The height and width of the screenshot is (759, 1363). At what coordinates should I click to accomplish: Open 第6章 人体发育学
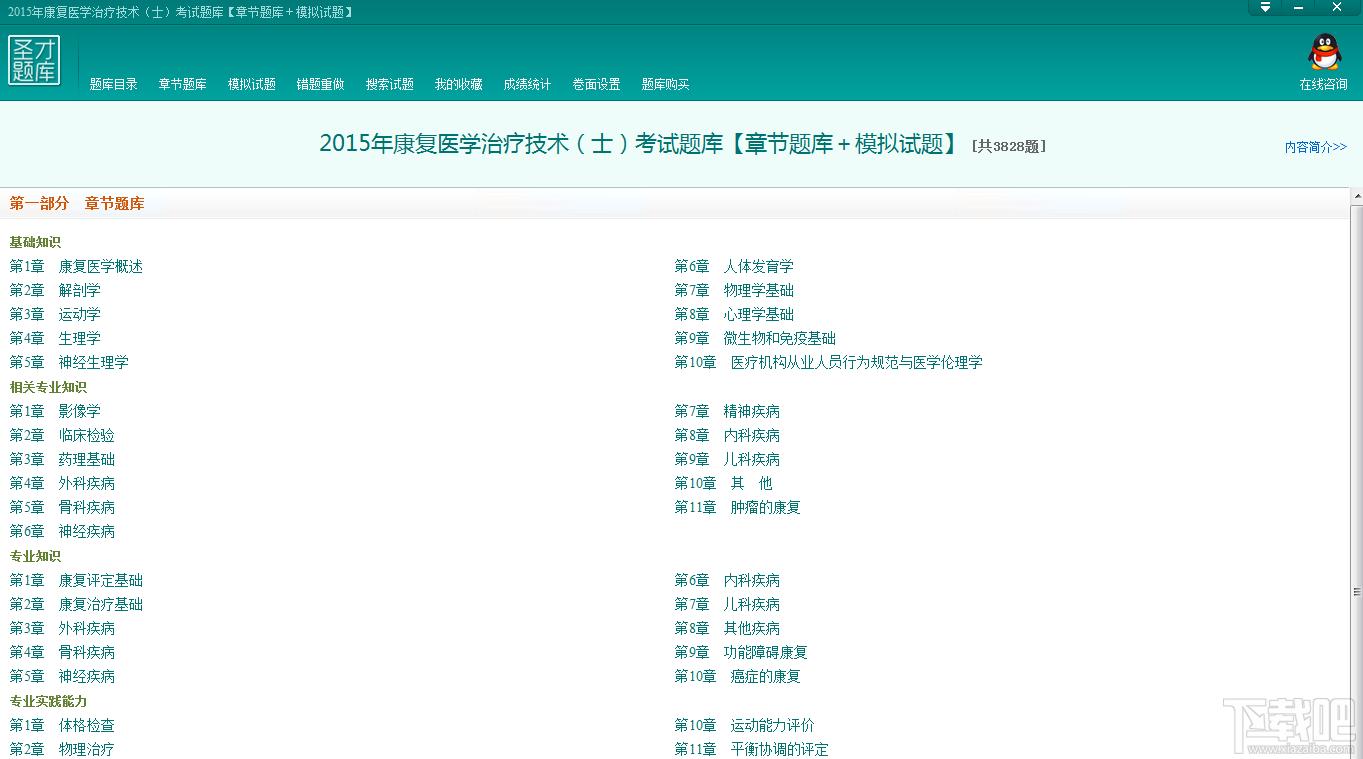coord(734,266)
